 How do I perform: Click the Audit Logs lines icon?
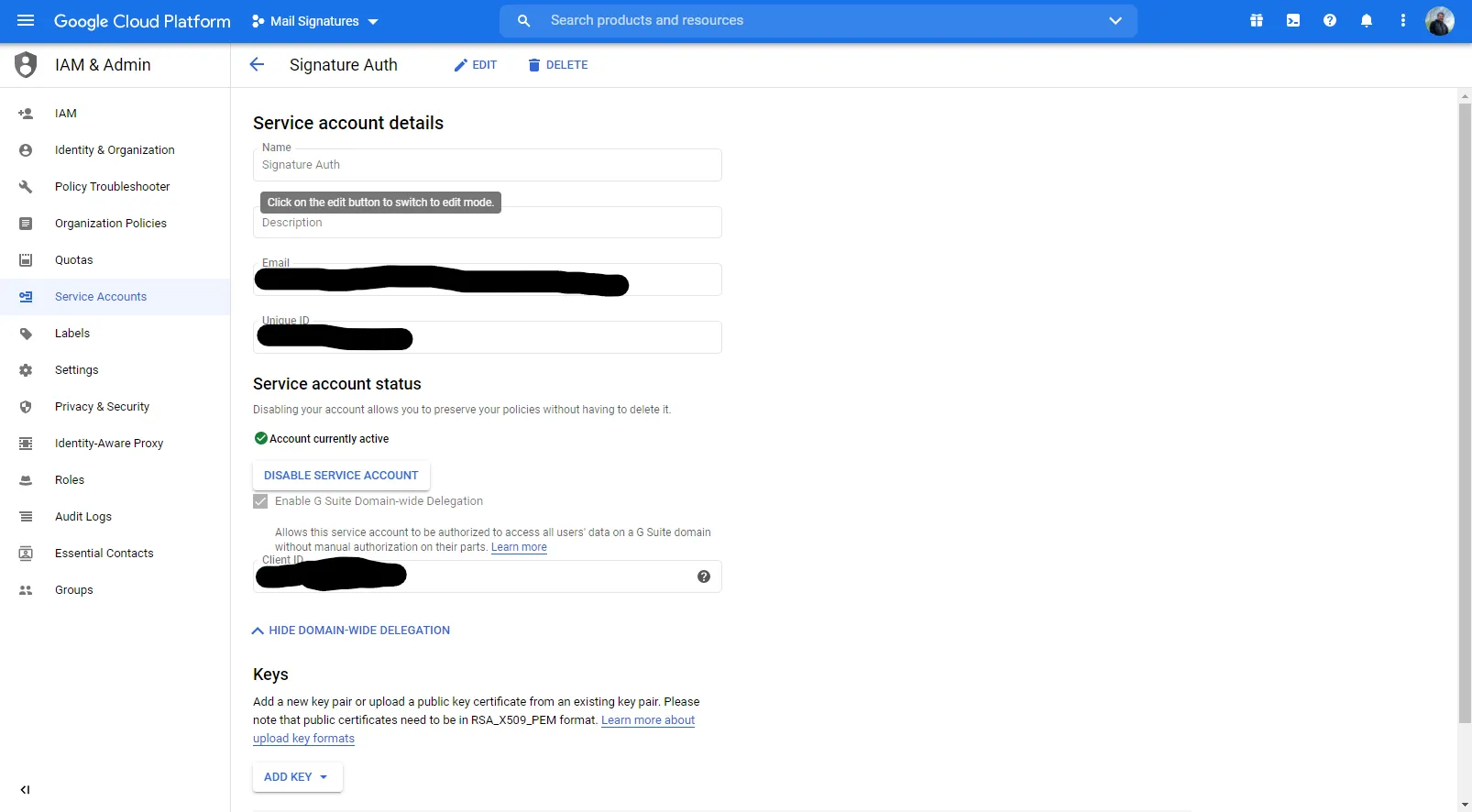coord(26,517)
